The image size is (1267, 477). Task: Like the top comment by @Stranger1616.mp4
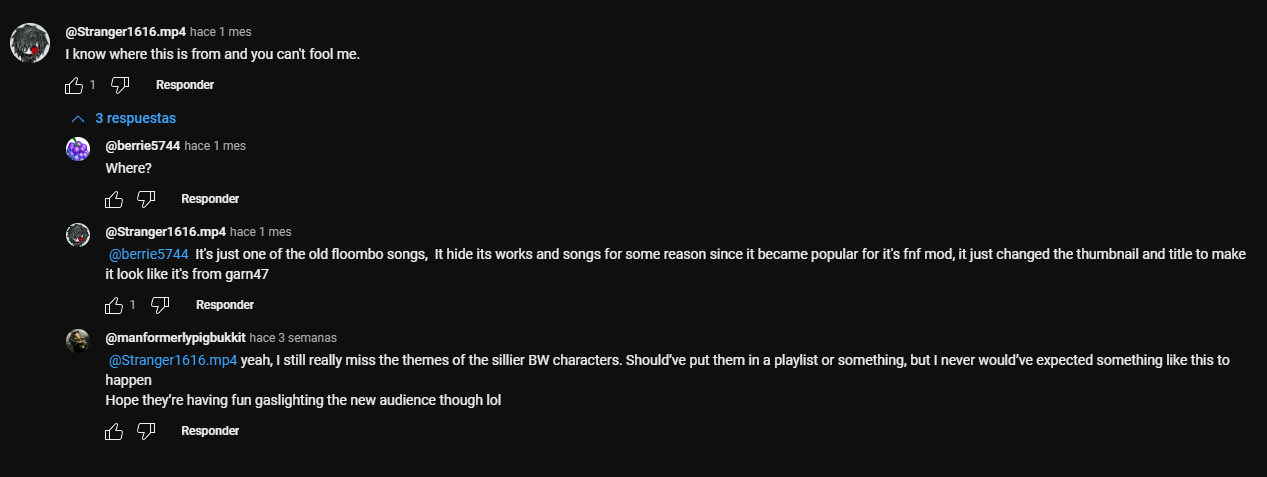coord(74,85)
